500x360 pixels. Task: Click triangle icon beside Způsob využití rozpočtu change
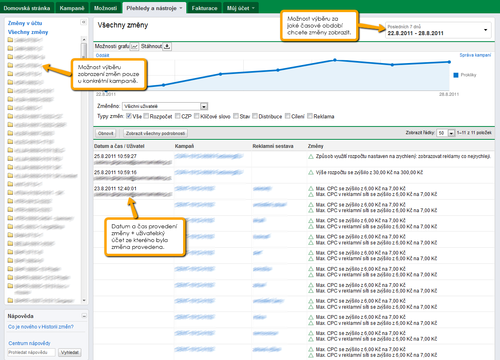click(x=311, y=156)
